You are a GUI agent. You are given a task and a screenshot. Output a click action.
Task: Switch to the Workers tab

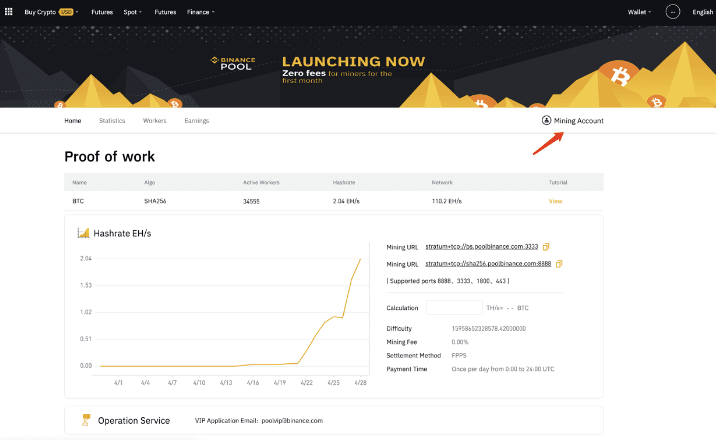coord(154,120)
